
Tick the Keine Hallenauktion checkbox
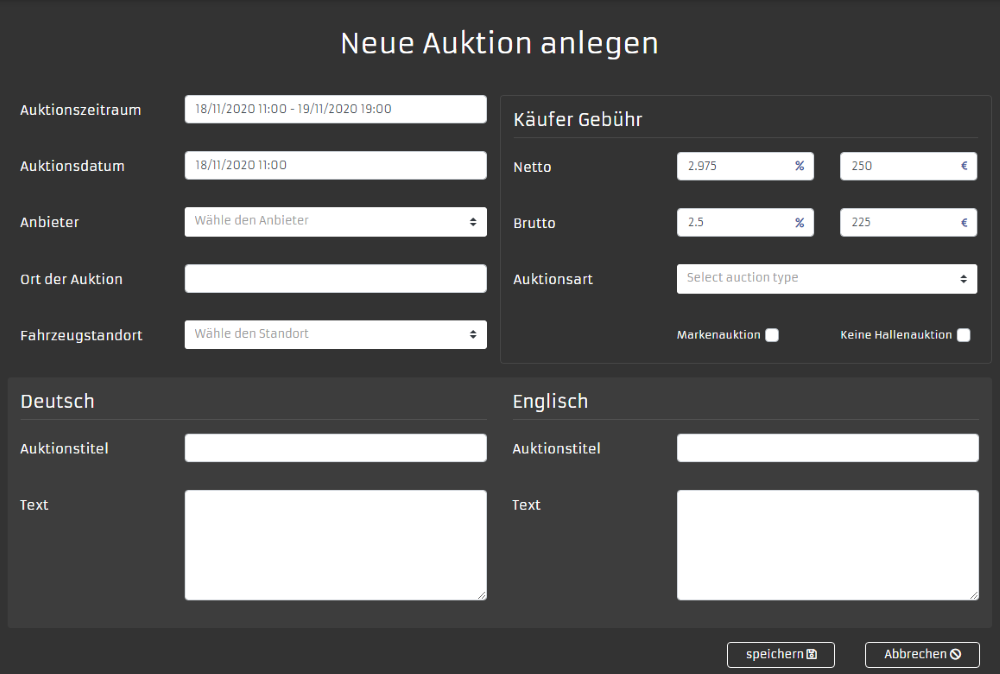[x=963, y=336]
